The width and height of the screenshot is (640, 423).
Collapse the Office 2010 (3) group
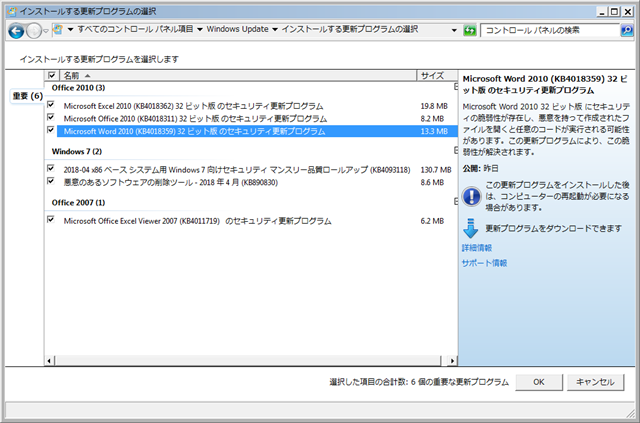(x=456, y=87)
